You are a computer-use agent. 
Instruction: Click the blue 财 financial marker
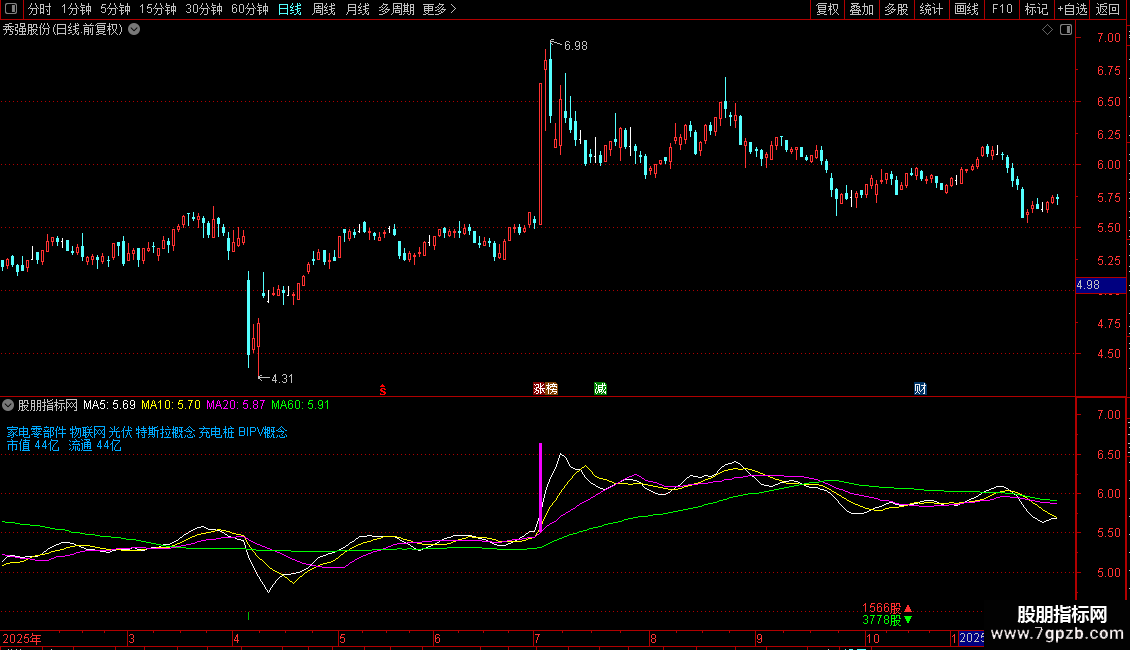click(x=920, y=389)
